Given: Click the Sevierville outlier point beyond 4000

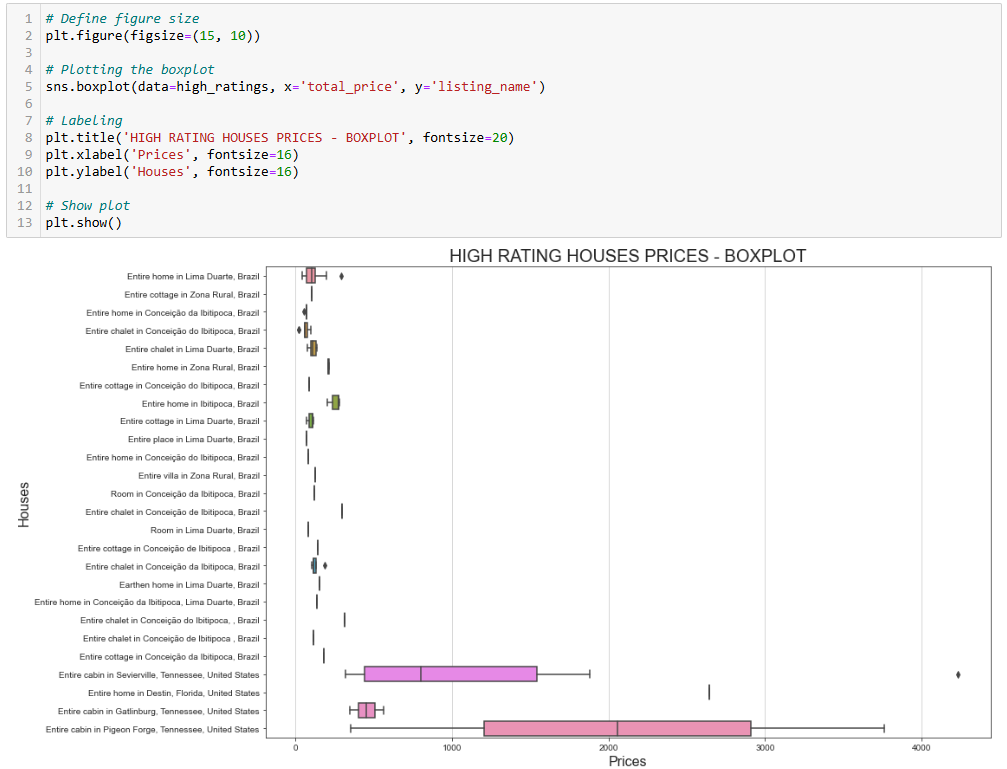Looking at the screenshot, I should coord(958,674).
